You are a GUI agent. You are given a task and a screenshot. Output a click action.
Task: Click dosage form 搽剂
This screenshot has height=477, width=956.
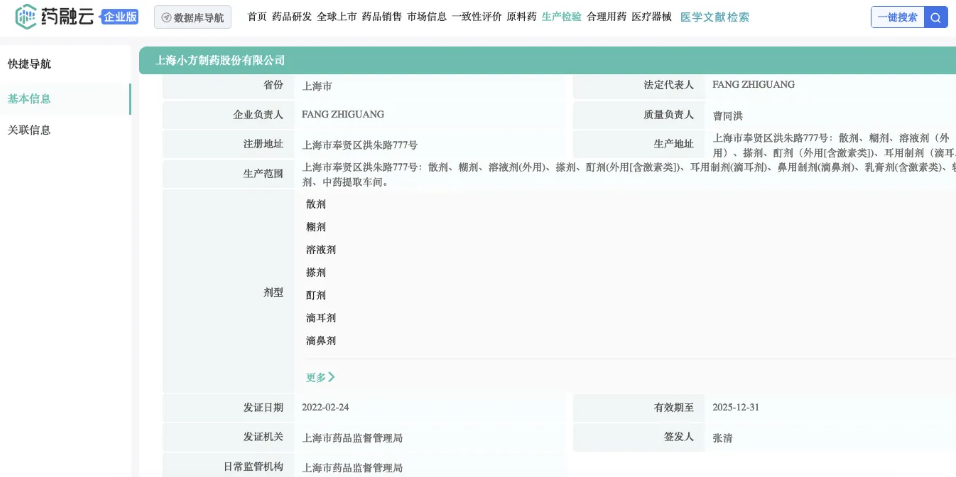coord(316,272)
